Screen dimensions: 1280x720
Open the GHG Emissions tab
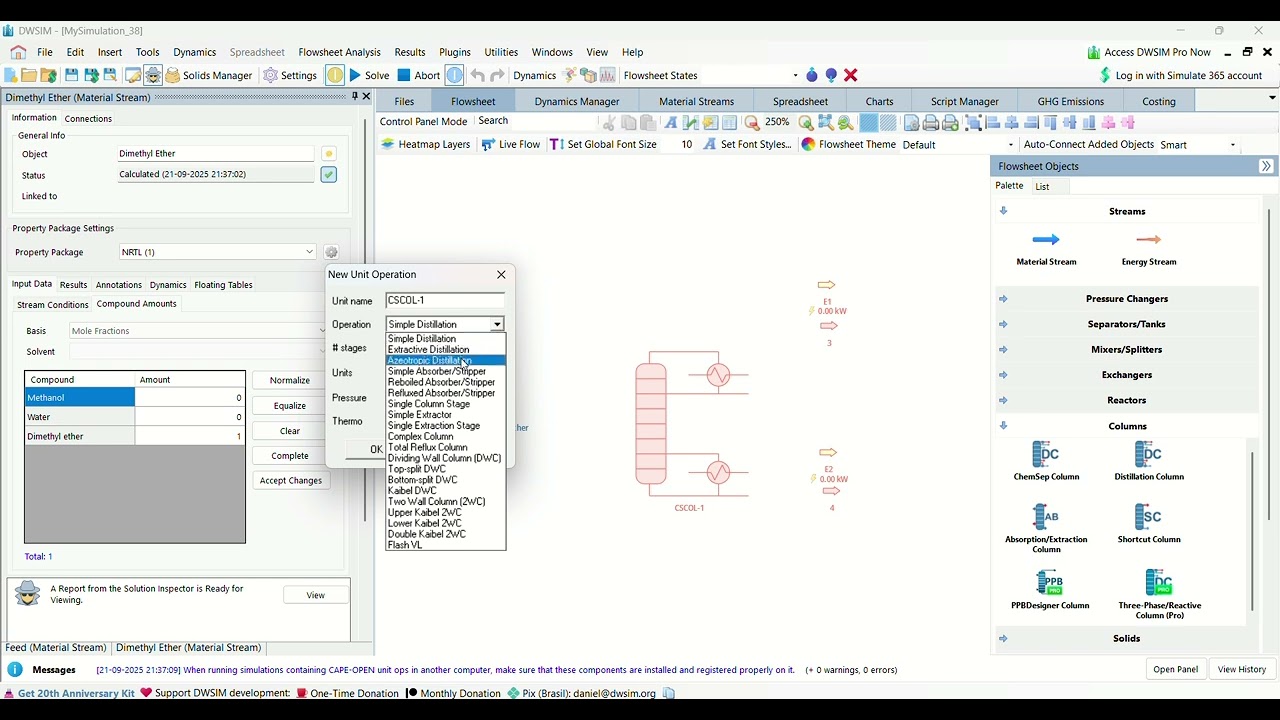click(1070, 101)
